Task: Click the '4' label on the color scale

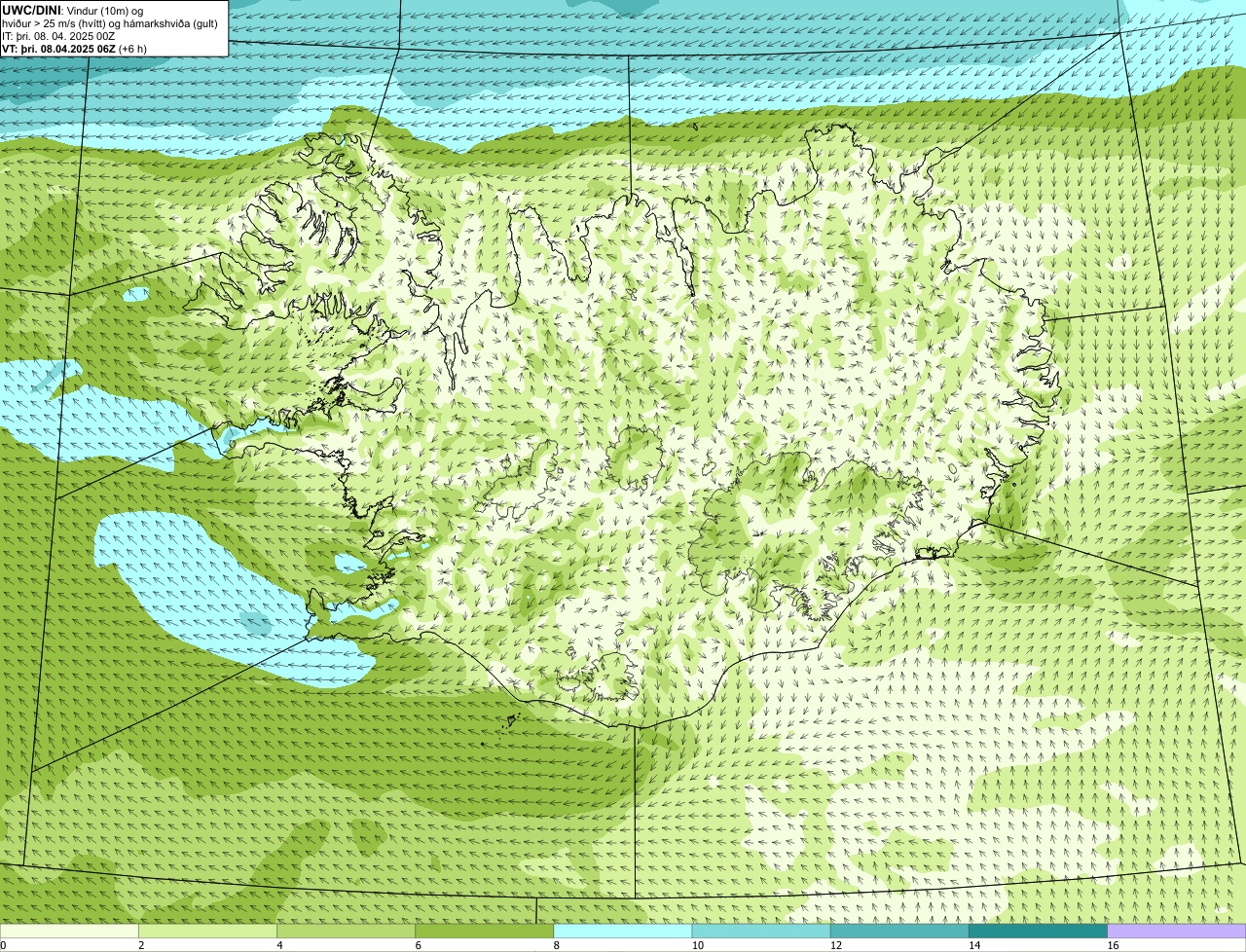Action: point(279,945)
